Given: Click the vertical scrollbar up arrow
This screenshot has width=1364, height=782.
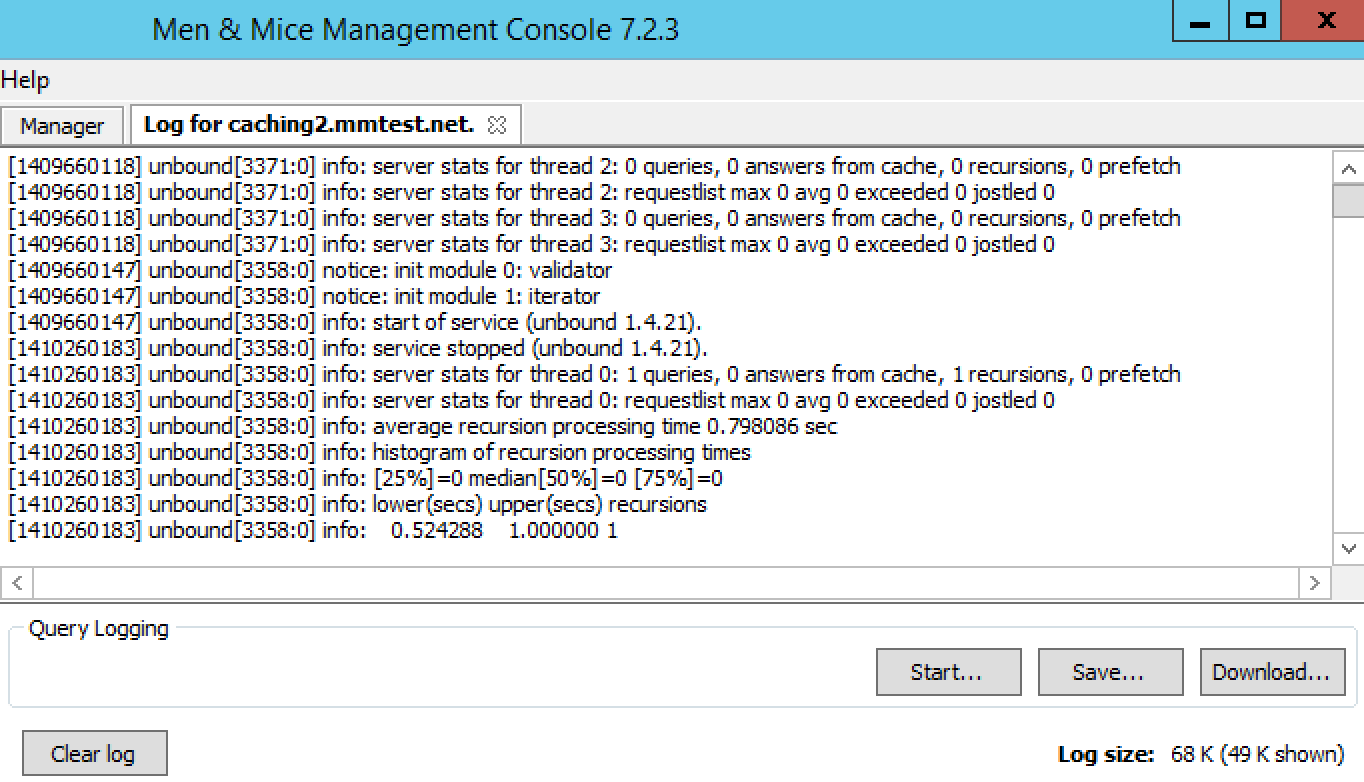Looking at the screenshot, I should [x=1348, y=169].
